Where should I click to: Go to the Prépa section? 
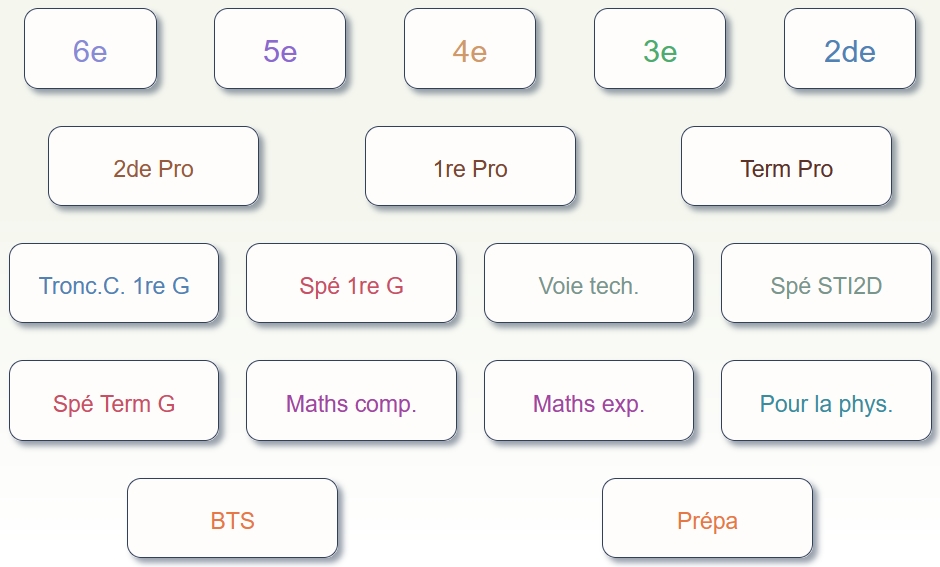click(x=707, y=519)
